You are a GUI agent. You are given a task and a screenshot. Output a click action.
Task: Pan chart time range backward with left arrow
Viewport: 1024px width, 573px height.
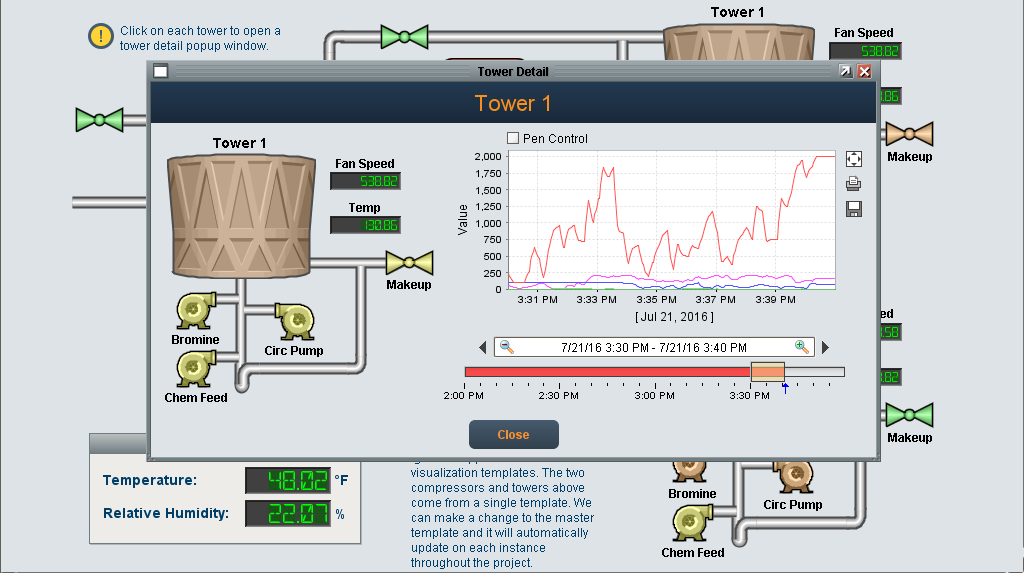point(483,348)
